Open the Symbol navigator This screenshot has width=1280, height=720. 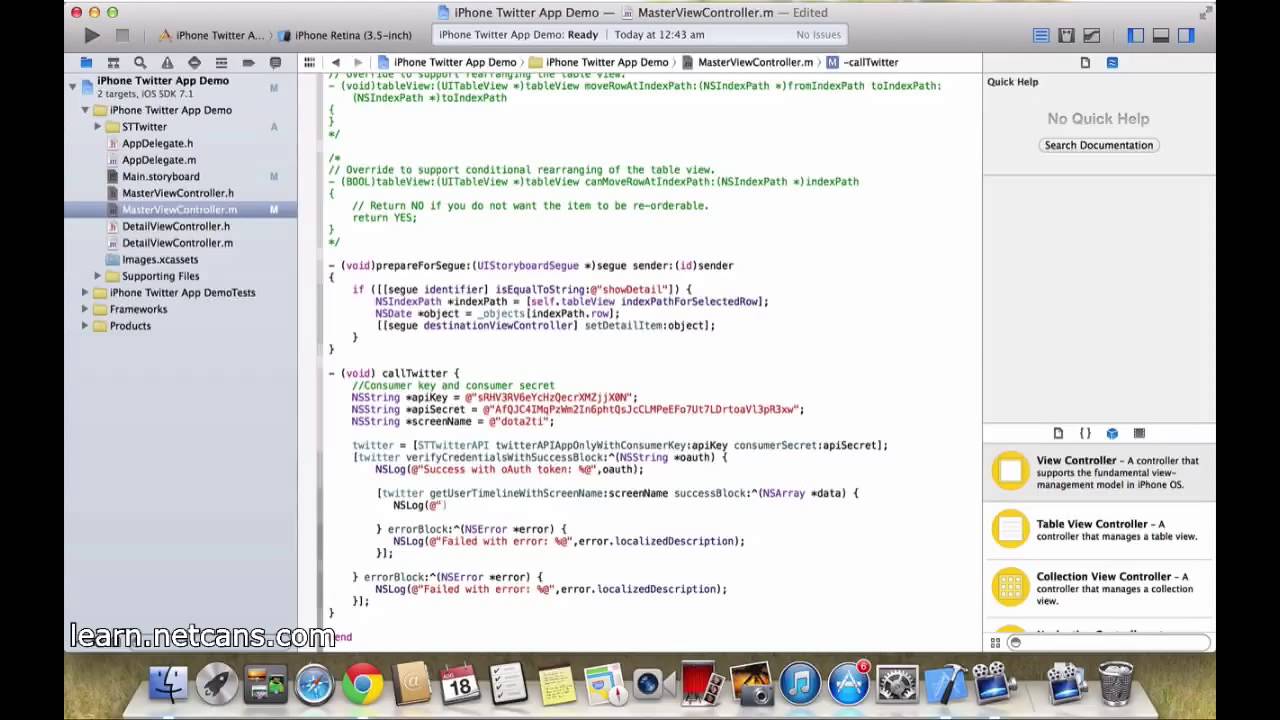pyautogui.click(x=113, y=62)
